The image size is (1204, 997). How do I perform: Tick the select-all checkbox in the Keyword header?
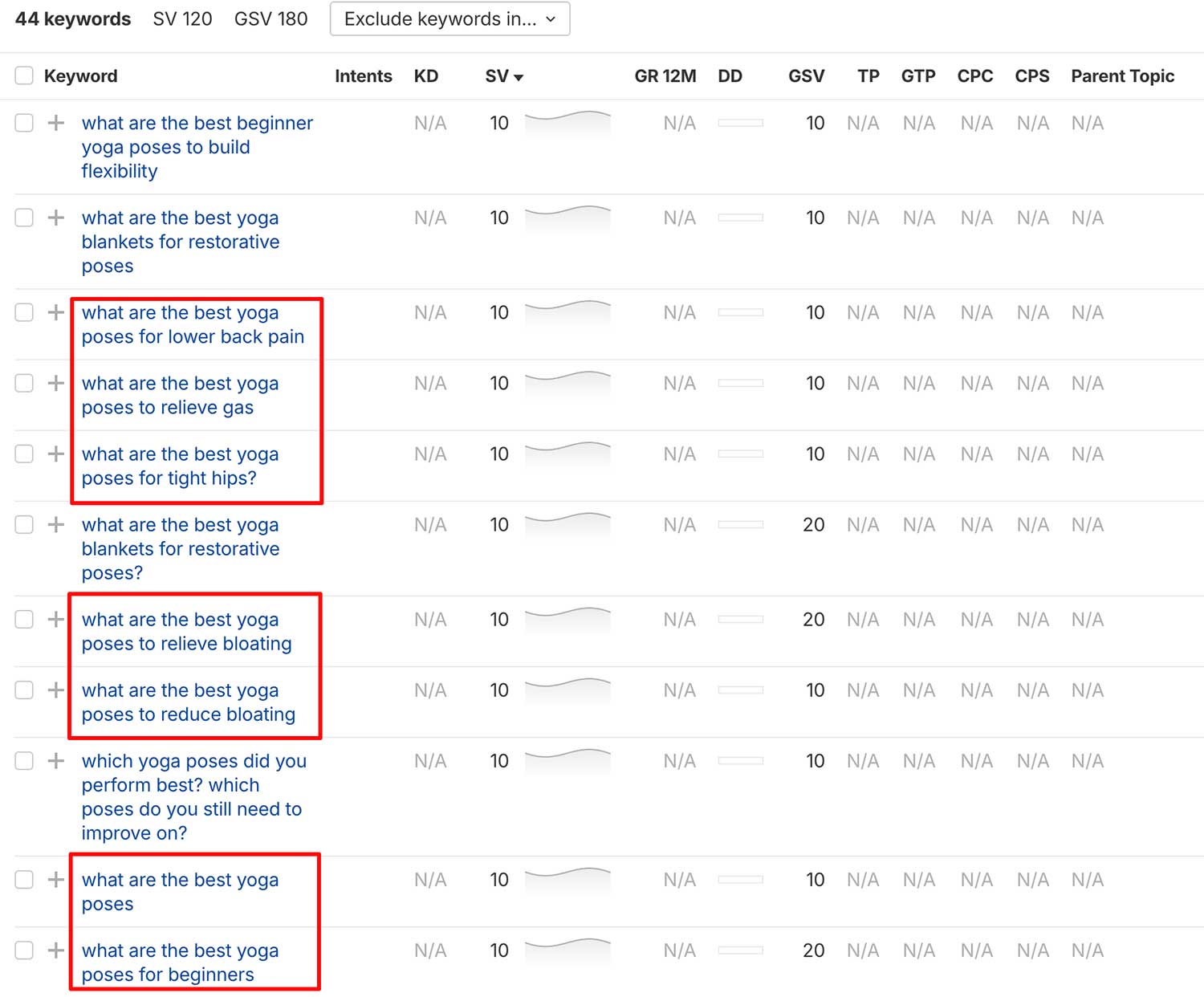click(x=24, y=76)
